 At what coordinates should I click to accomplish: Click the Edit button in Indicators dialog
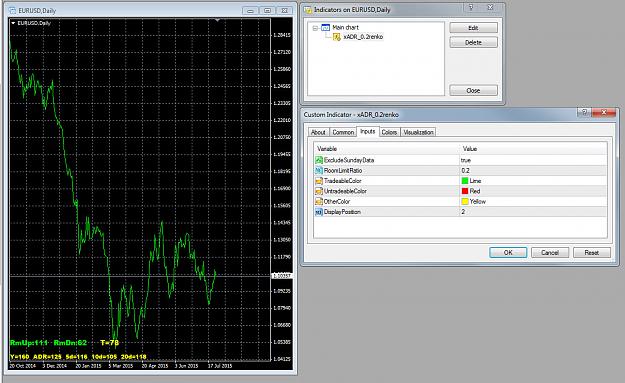473,27
